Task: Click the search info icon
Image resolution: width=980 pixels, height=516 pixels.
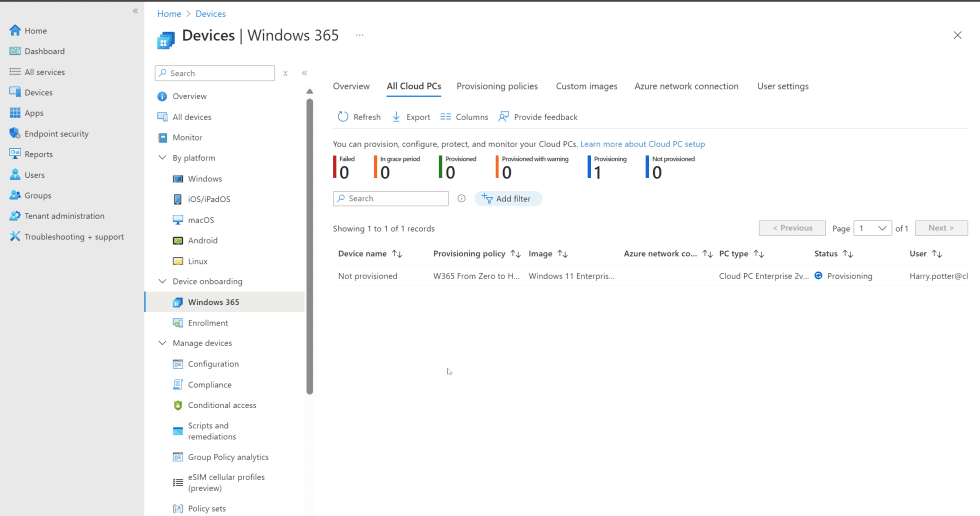Action: click(461, 199)
